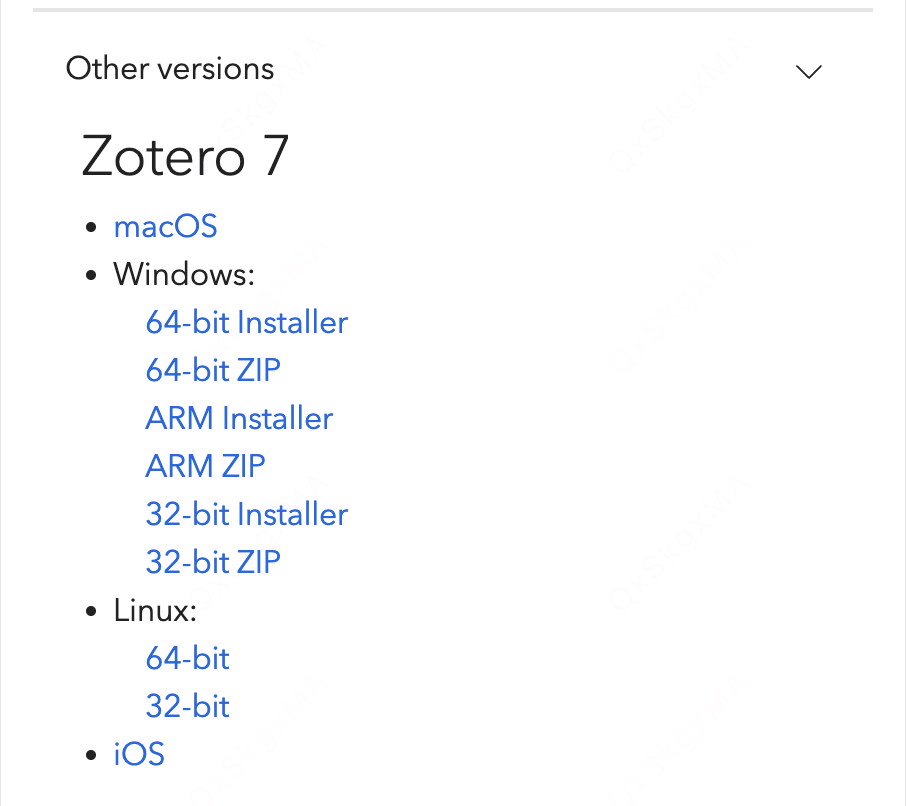Viewport: 906px width, 806px height.
Task: Click the Linux: list label
Action: coord(155,610)
